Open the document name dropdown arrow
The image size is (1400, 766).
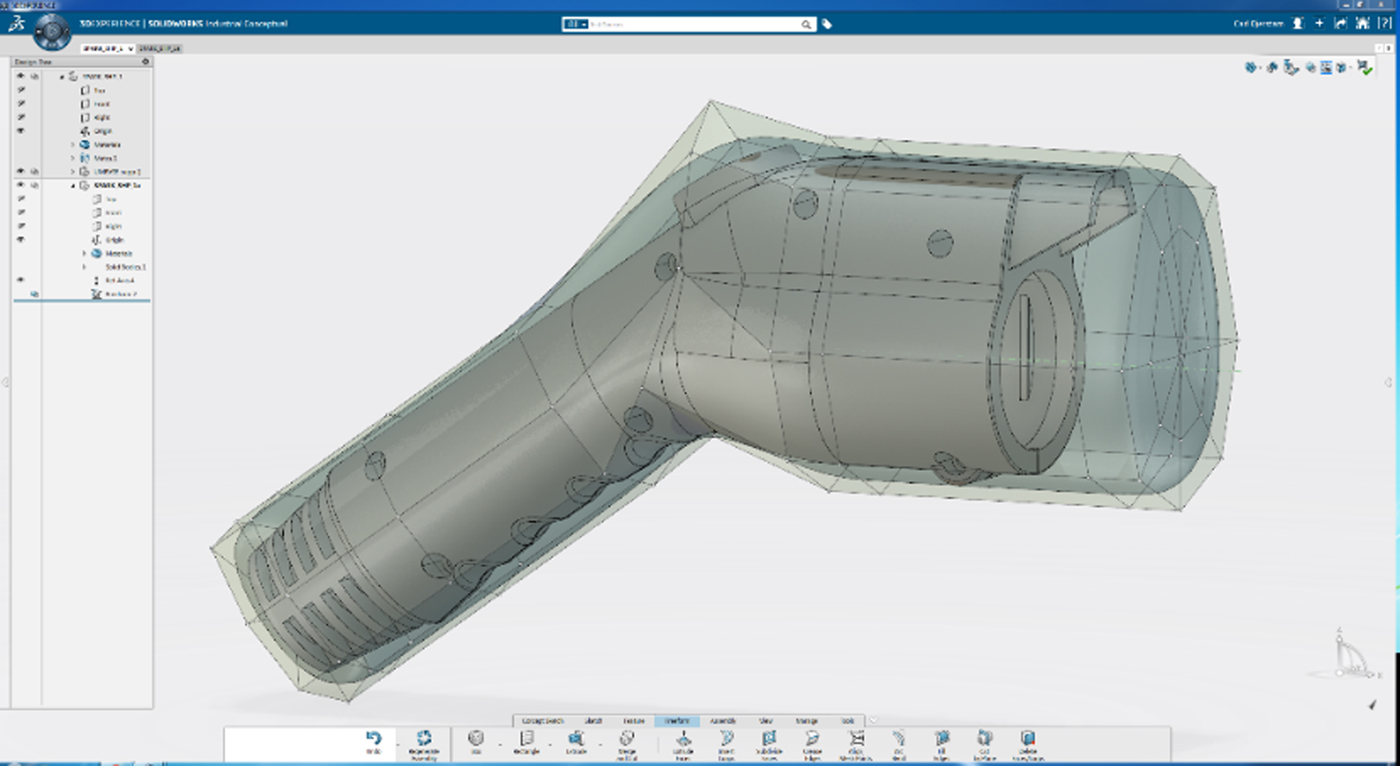[131, 48]
